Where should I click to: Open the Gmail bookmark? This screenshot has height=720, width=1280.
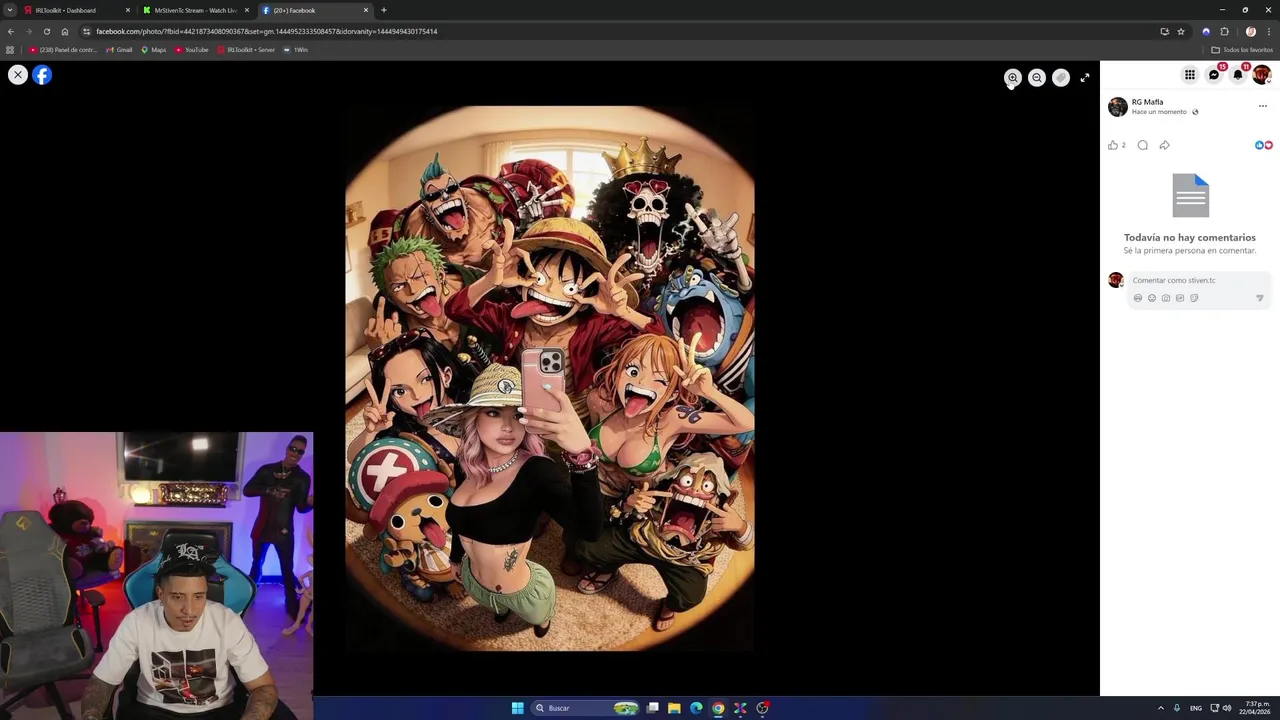119,49
